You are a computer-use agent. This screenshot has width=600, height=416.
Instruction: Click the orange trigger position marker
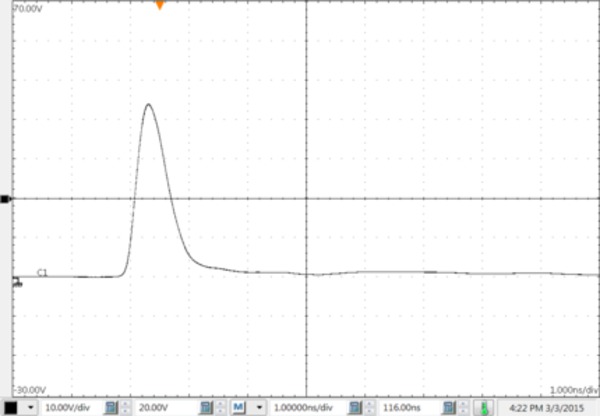(160, 5)
